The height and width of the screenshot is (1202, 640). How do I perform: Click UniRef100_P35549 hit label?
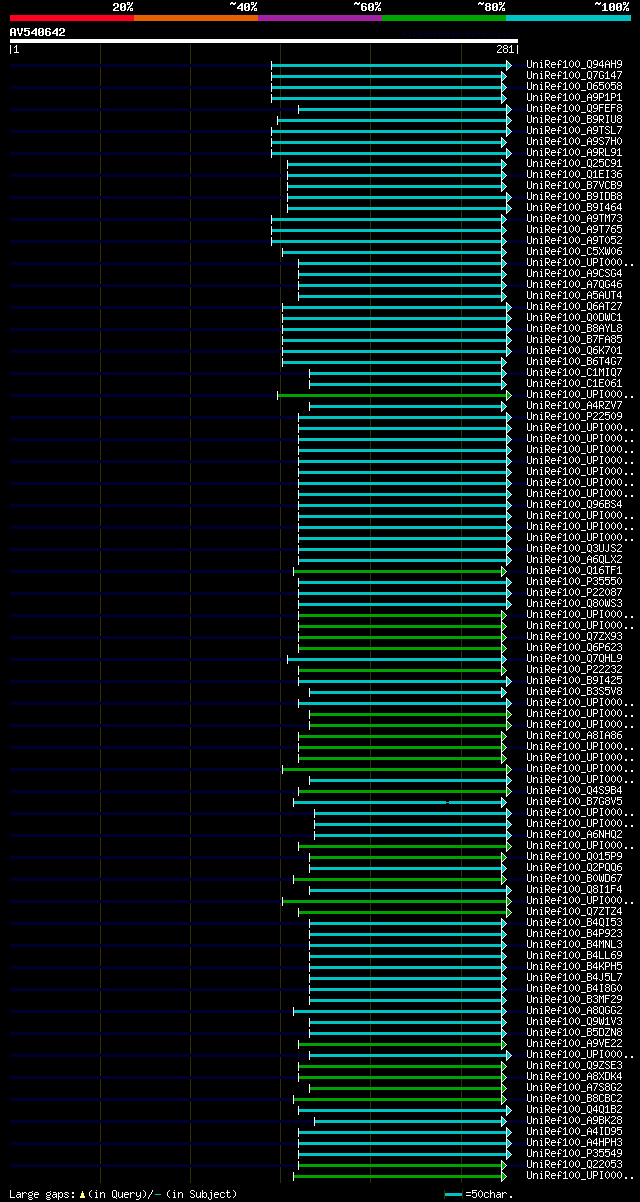click(574, 1153)
